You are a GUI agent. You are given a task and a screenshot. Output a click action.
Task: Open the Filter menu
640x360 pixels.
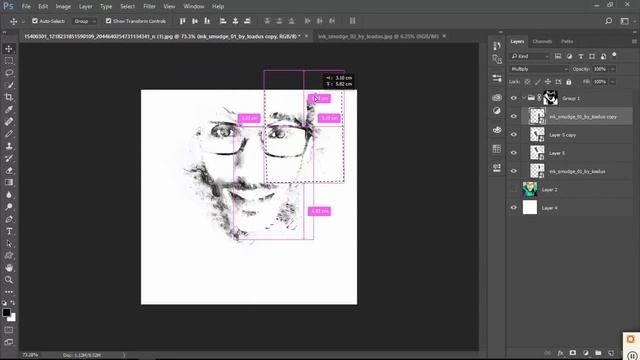pos(149,7)
